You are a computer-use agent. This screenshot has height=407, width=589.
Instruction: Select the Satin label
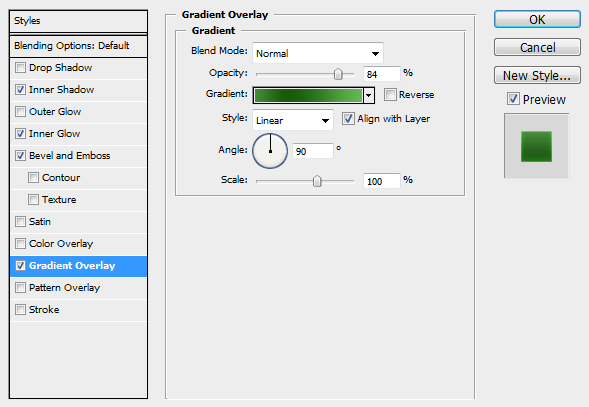[40, 222]
